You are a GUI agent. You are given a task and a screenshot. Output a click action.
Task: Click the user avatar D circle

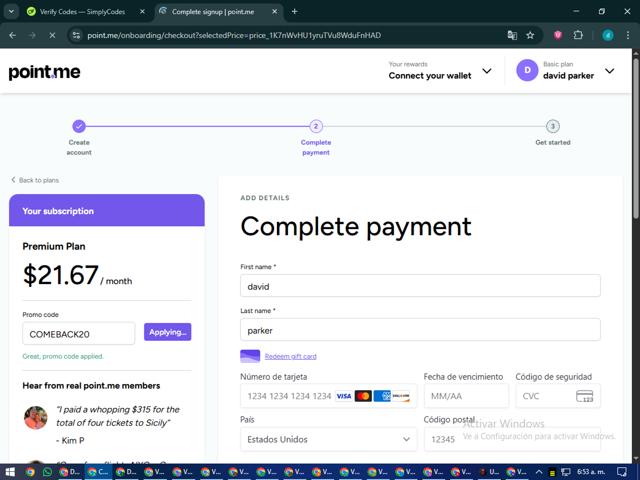click(527, 70)
